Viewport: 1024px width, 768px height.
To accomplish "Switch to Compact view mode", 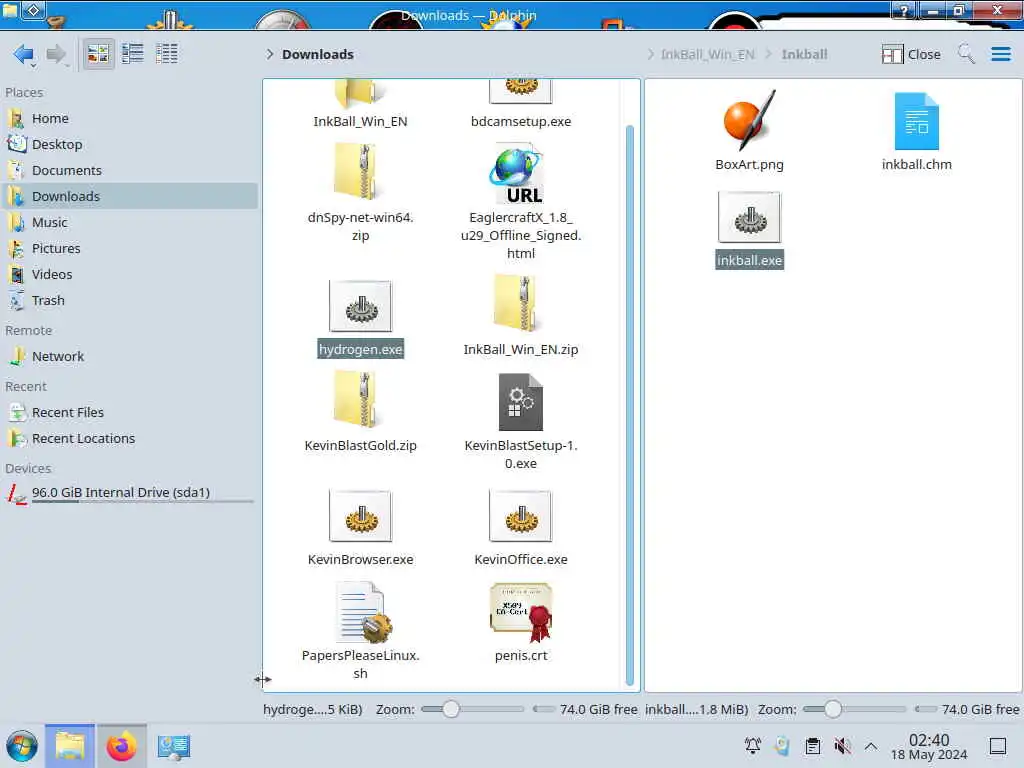I will click(x=133, y=54).
